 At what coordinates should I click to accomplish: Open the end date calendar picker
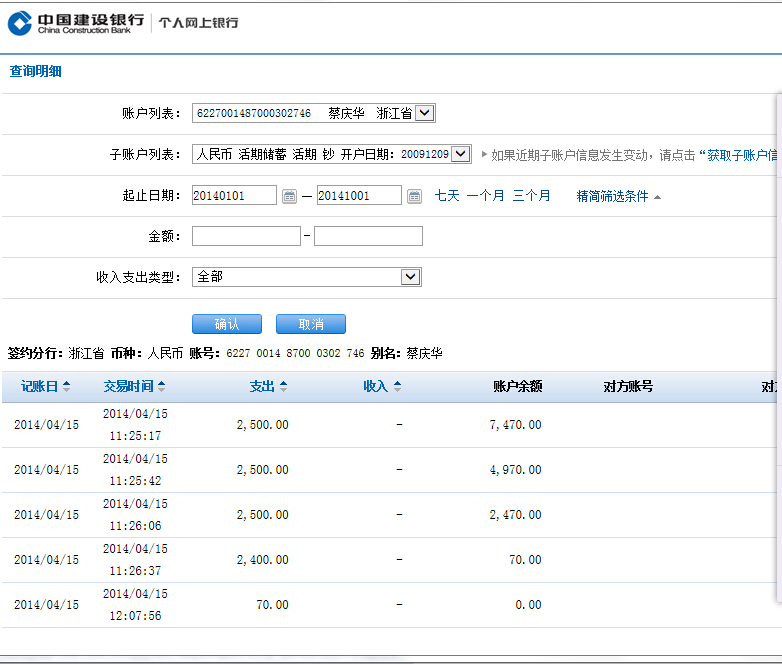(414, 196)
